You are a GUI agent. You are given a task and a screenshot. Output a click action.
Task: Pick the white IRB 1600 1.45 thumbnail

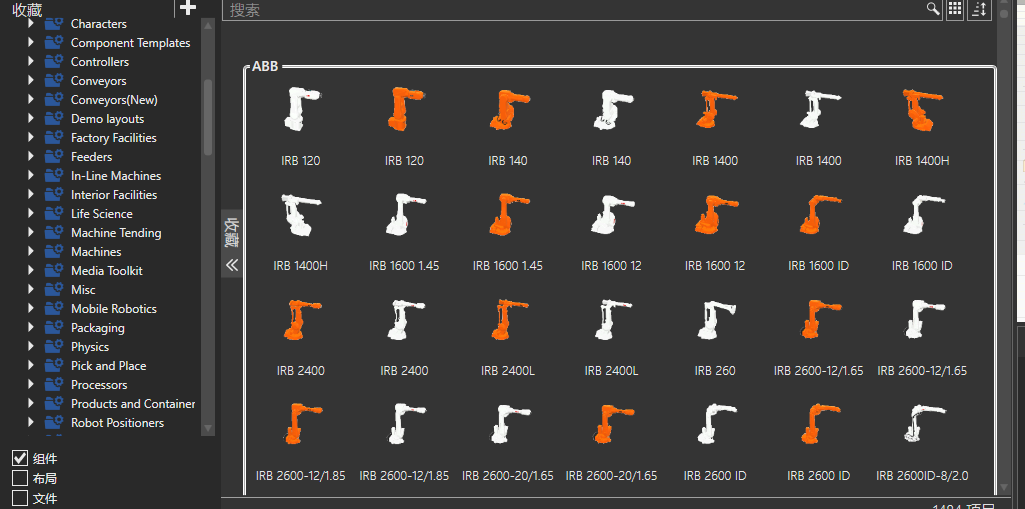404,214
